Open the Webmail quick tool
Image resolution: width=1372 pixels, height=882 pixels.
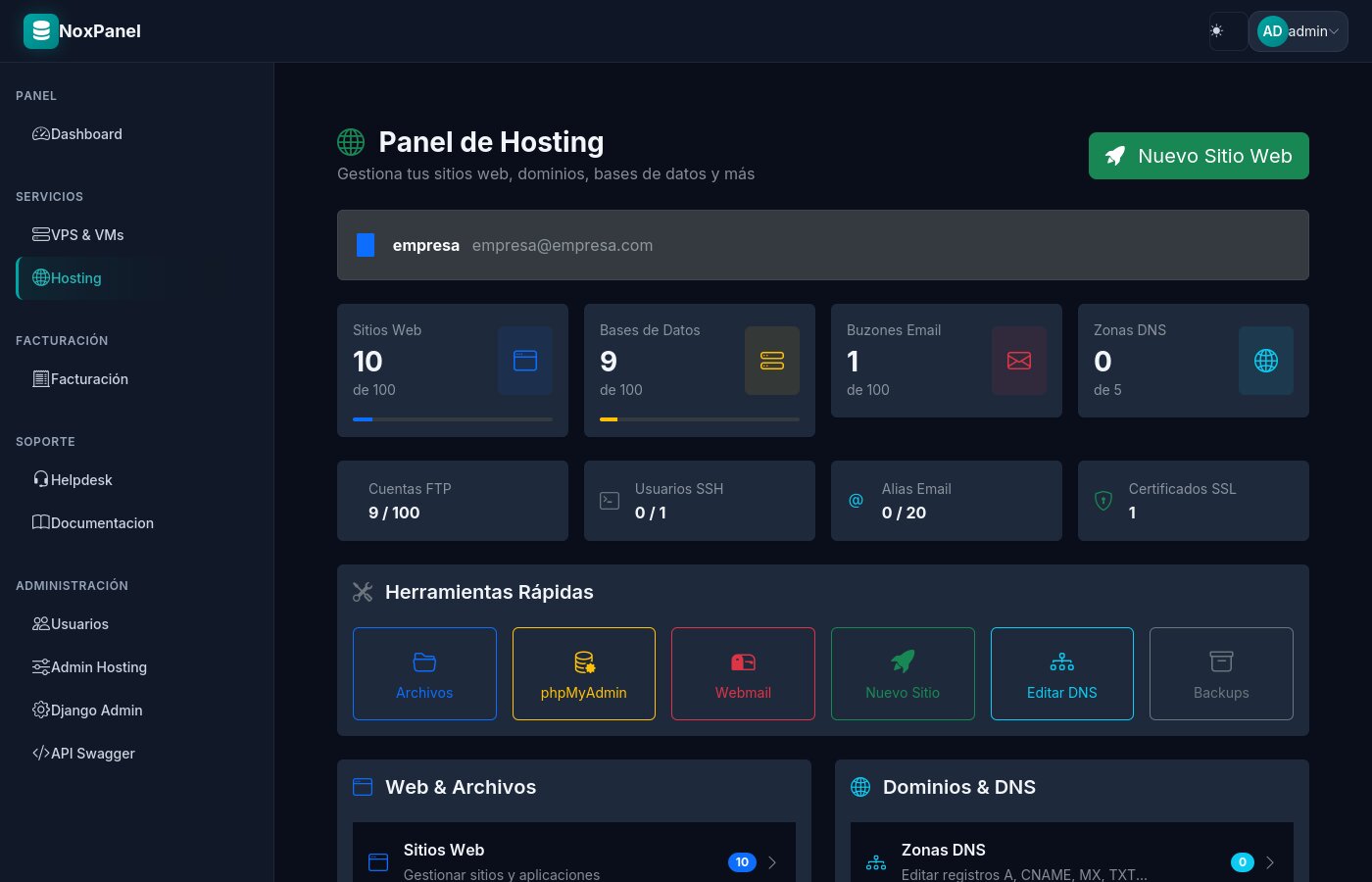743,674
